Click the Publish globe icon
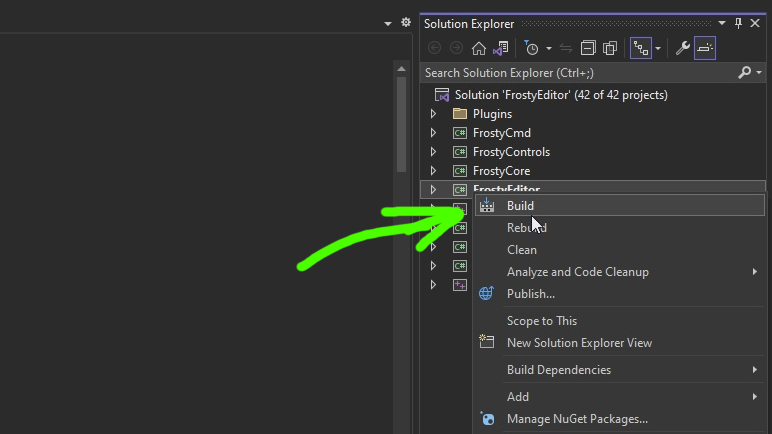772x434 pixels. (486, 293)
